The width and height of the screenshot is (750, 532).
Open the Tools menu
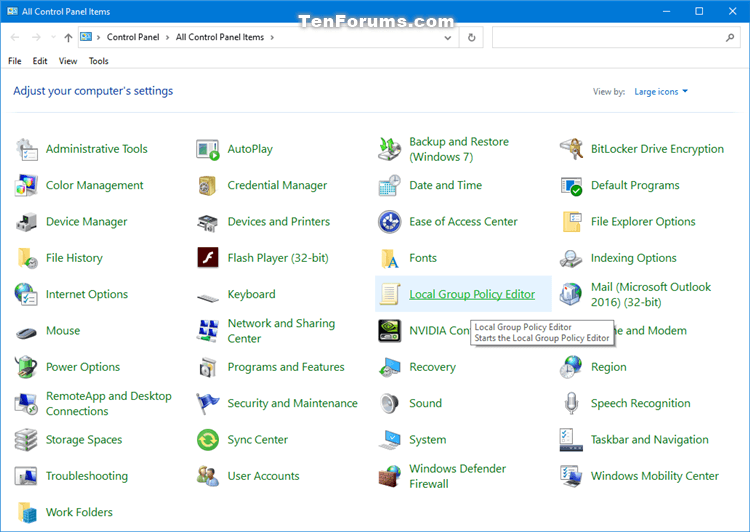point(99,61)
